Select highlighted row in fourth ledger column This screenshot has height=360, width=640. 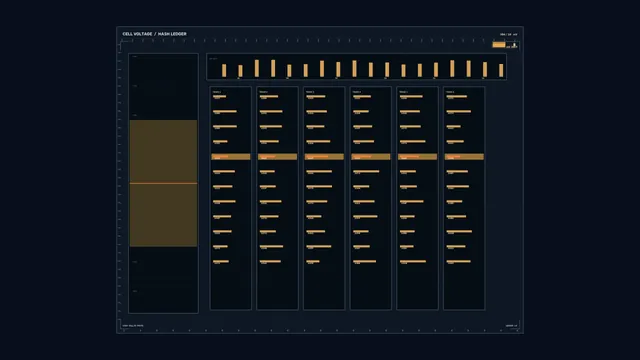click(371, 157)
